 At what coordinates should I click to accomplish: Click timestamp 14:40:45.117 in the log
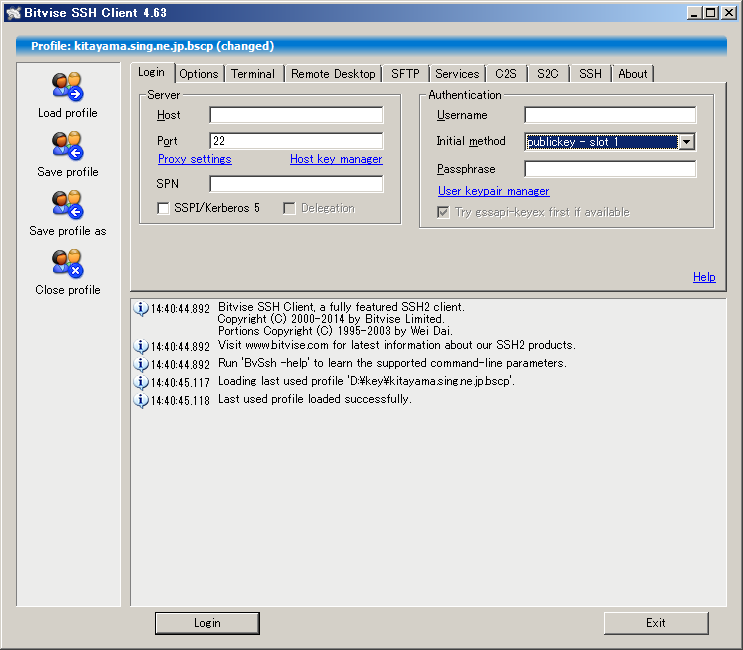(180, 383)
